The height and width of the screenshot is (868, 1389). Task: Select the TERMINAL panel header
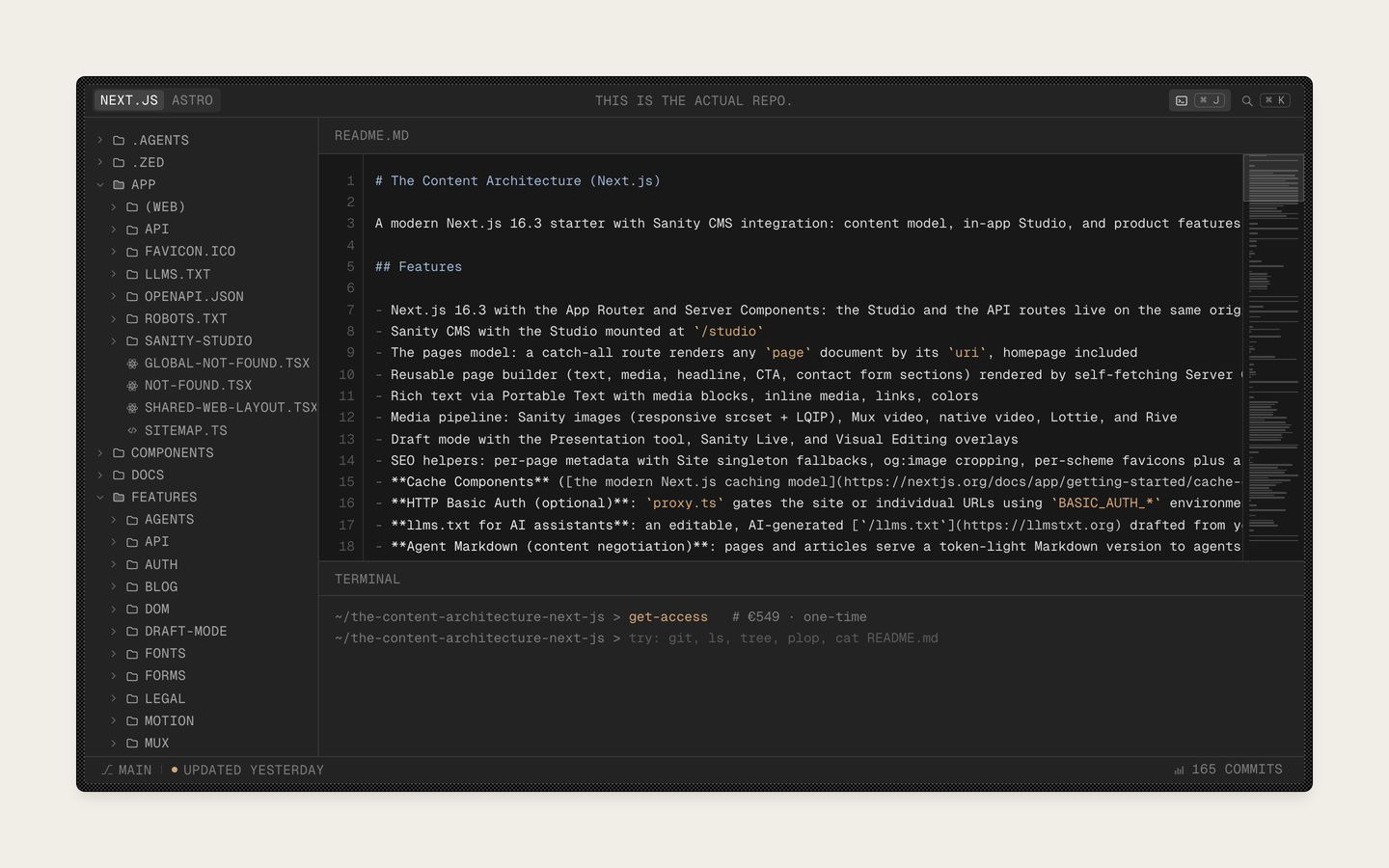tap(368, 580)
